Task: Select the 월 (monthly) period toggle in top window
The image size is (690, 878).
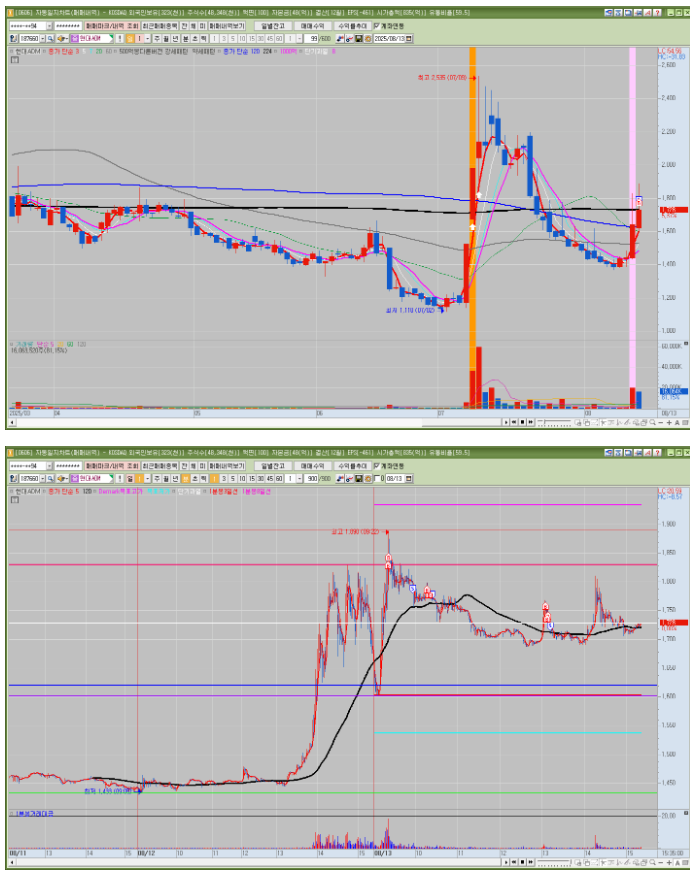Action: pyautogui.click(x=166, y=39)
